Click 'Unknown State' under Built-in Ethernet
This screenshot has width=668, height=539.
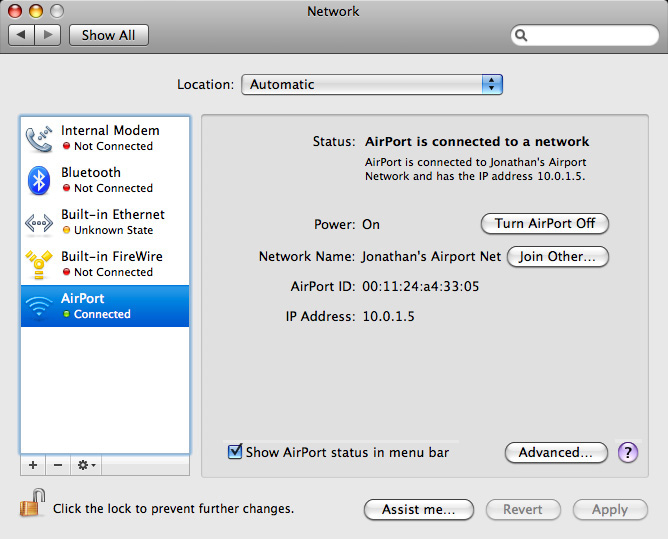click(113, 230)
